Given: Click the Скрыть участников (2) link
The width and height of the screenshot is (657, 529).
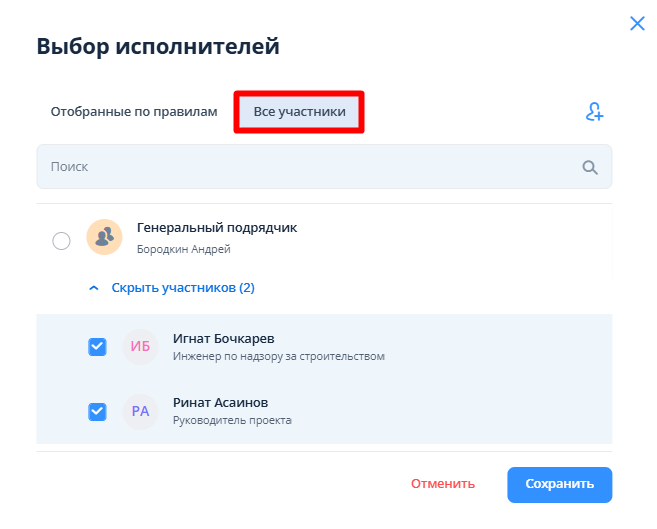Looking at the screenshot, I should click(x=182, y=288).
